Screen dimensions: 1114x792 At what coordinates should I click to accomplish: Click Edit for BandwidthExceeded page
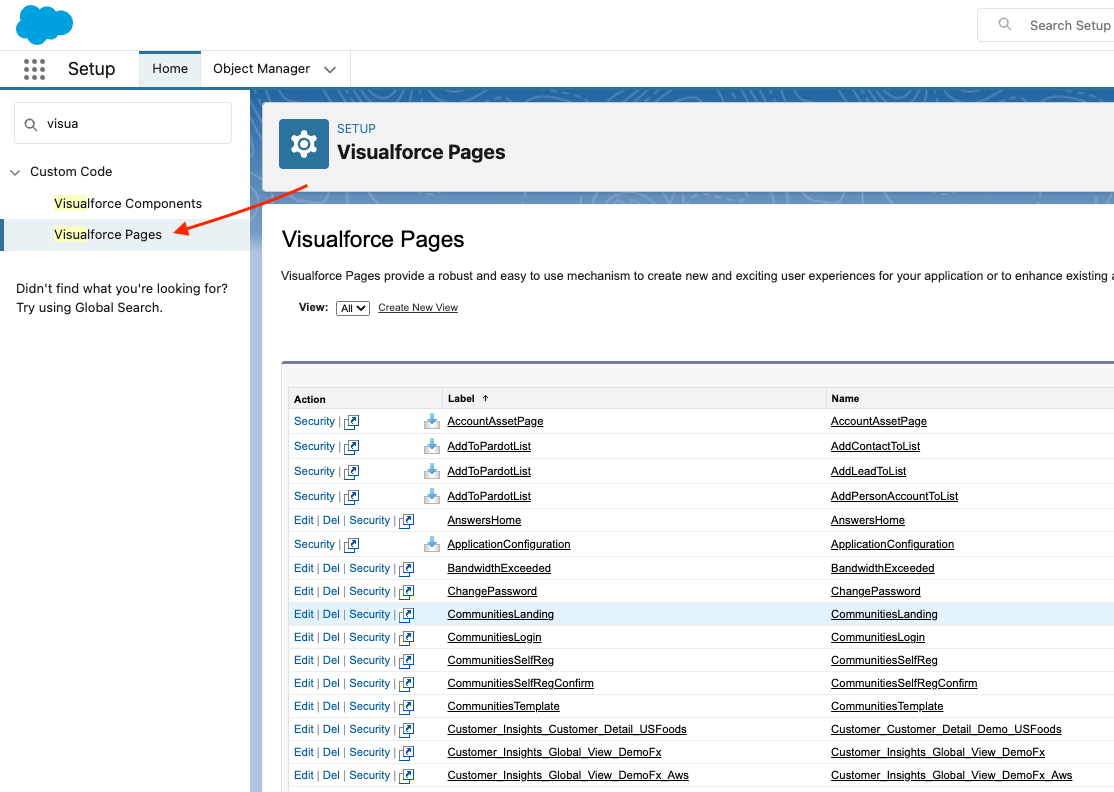pyautogui.click(x=304, y=568)
